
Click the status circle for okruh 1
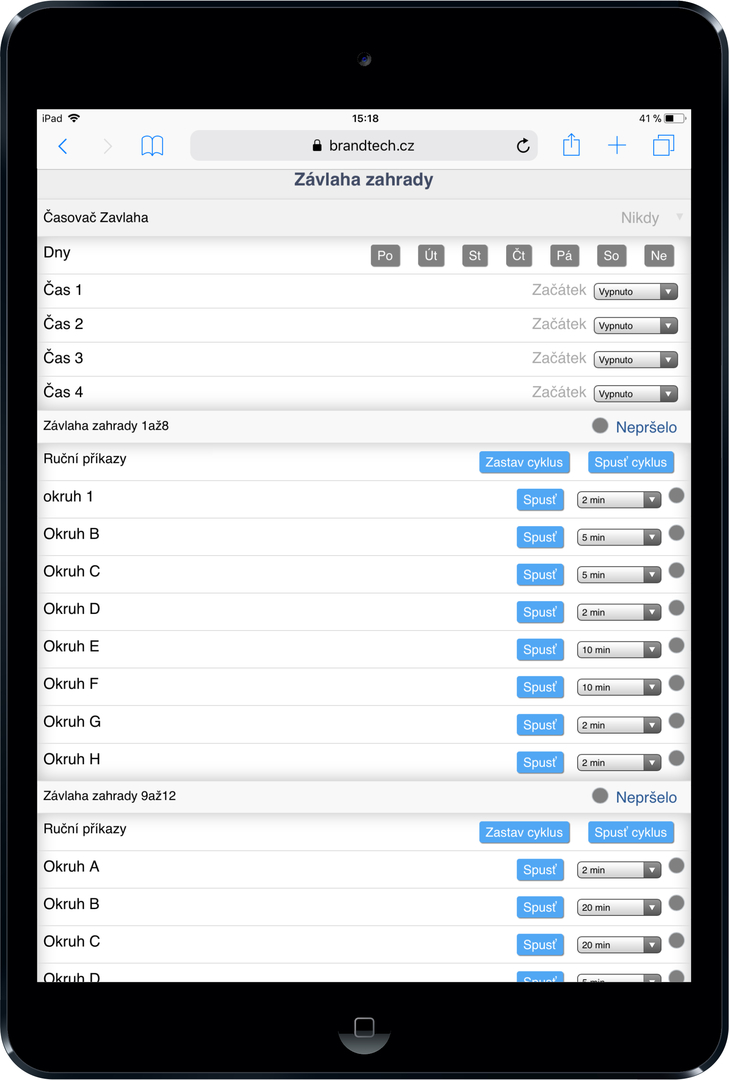(x=677, y=495)
